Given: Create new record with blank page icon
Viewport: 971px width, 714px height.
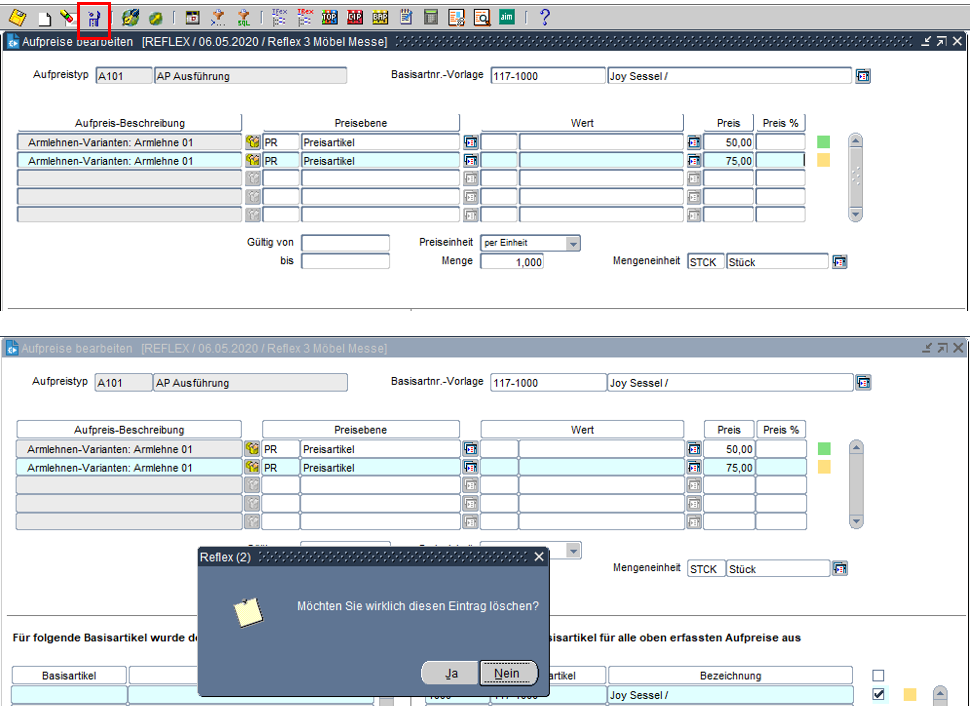Looking at the screenshot, I should pyautogui.click(x=44, y=17).
